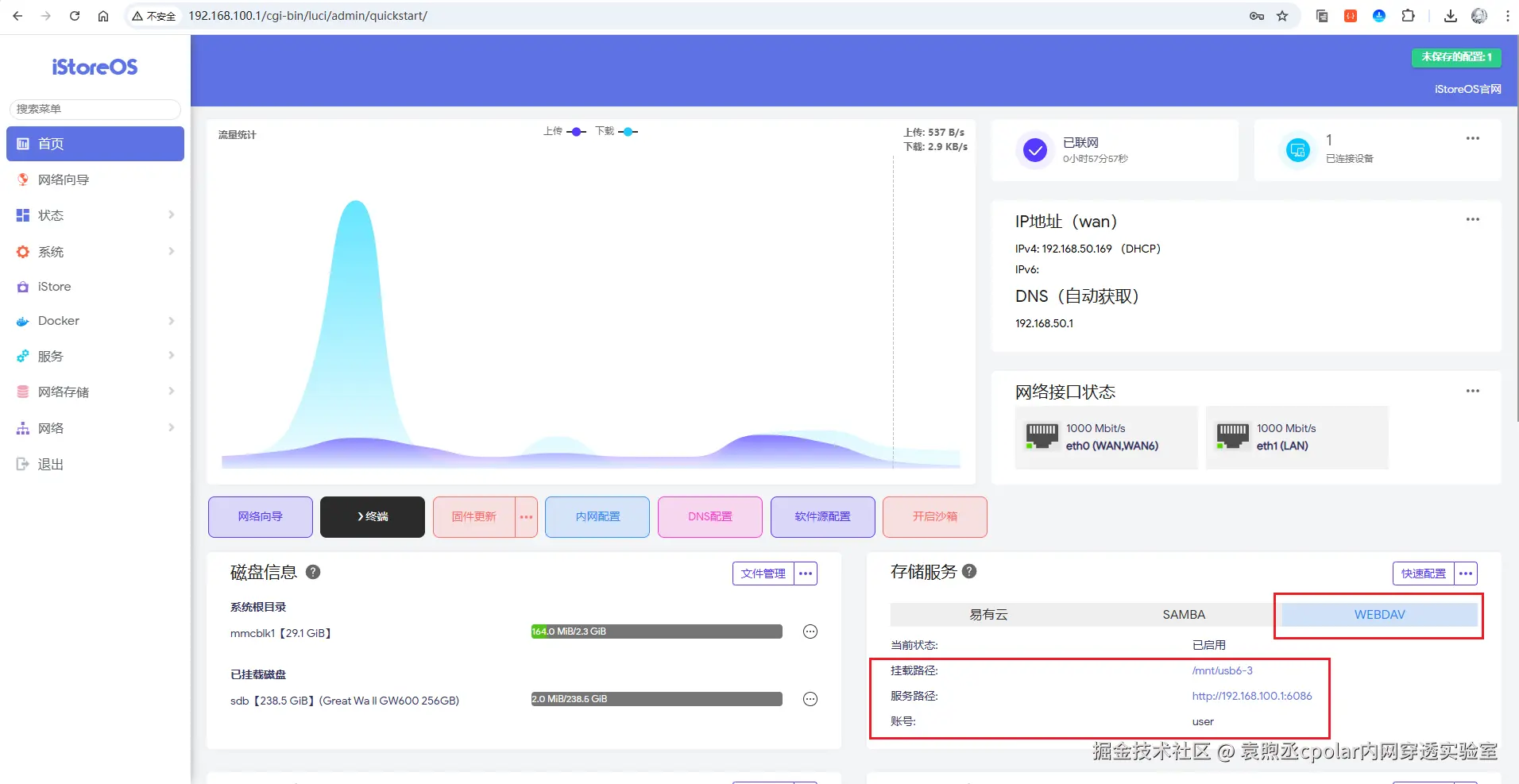Click the DNS server 192.168.50.1 text
This screenshot has height=784, width=1519.
[x=1044, y=323]
